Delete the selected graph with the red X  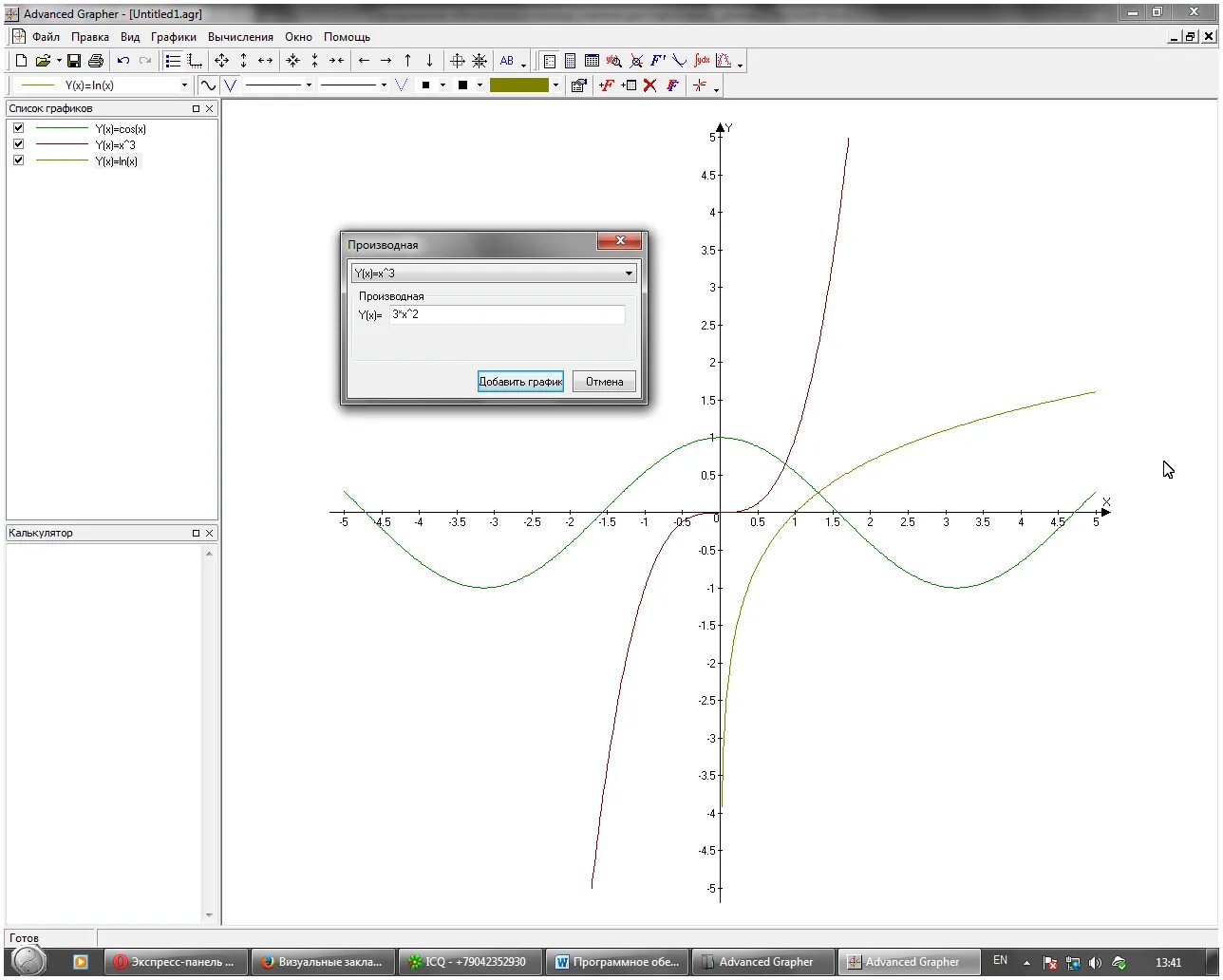point(650,85)
